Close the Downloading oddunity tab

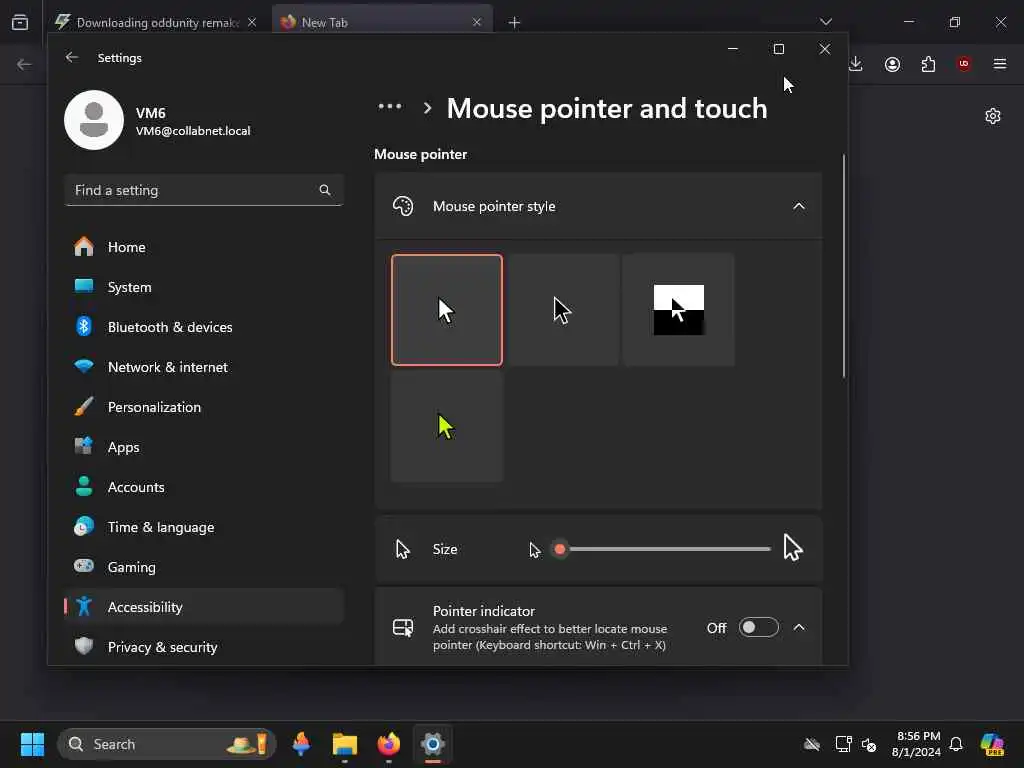[x=252, y=22]
